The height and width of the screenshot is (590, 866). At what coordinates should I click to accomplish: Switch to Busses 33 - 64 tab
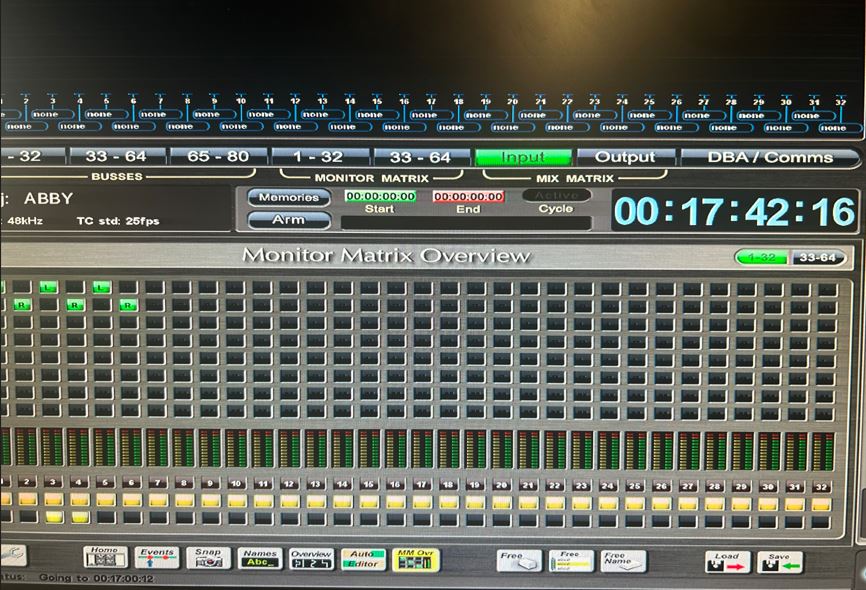pos(116,156)
